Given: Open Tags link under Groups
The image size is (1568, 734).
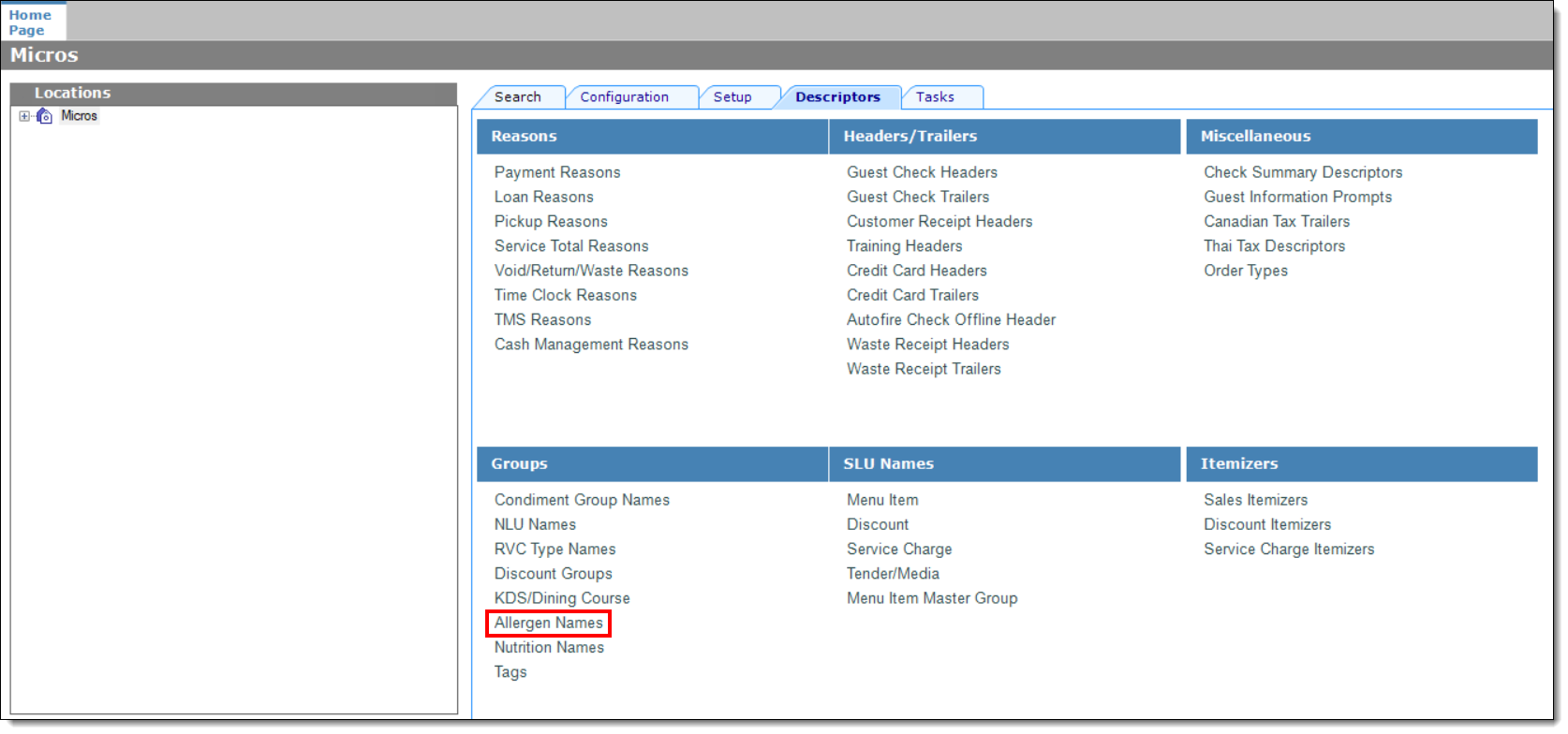Looking at the screenshot, I should coord(510,672).
